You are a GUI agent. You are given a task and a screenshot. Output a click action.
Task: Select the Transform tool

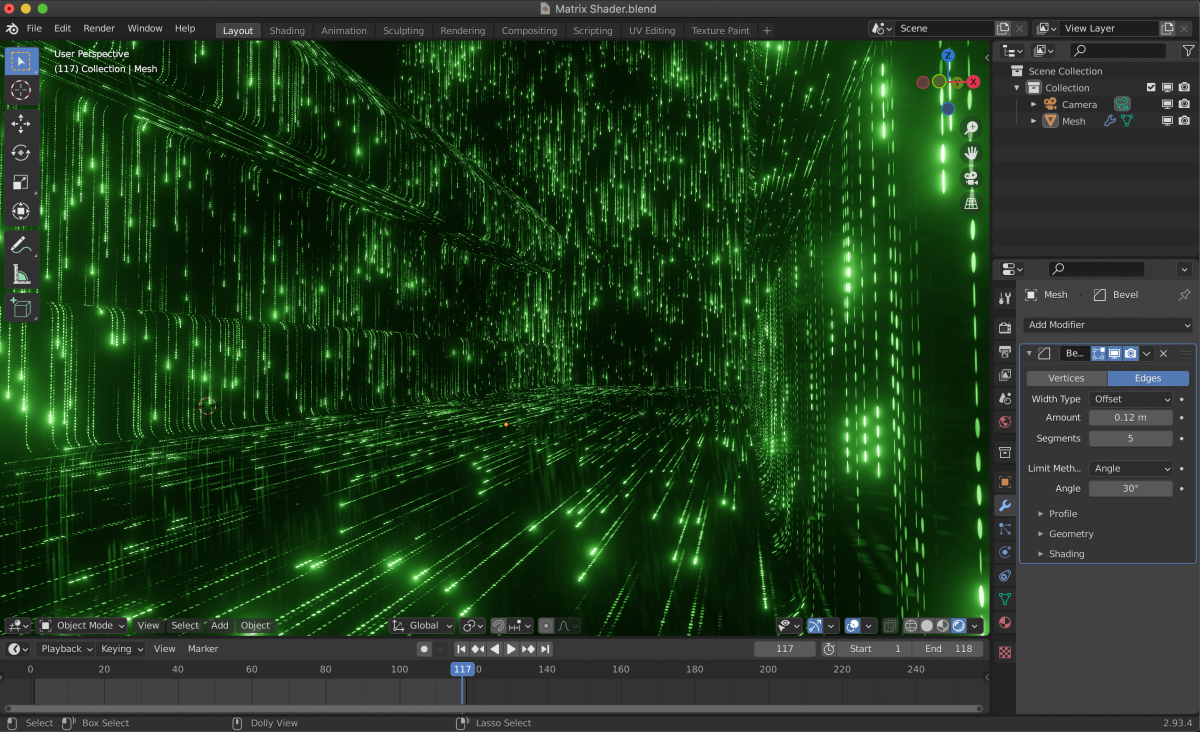(21, 211)
